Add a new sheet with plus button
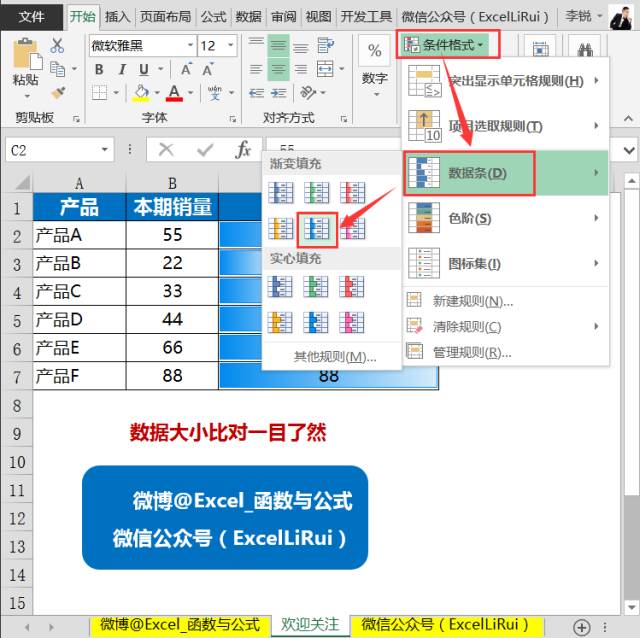640x638 pixels. 581,627
